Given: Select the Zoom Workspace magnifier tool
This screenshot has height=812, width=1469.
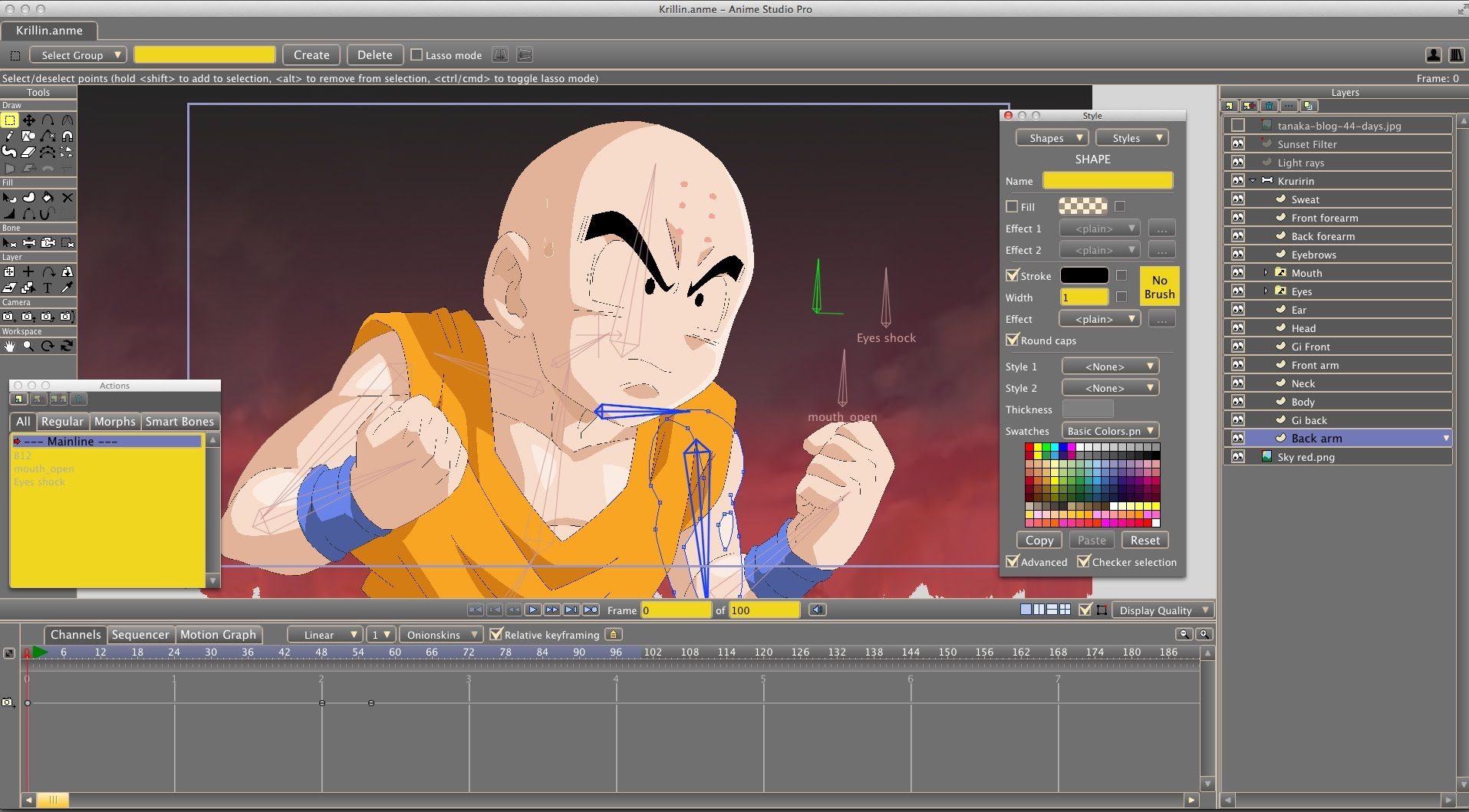Looking at the screenshot, I should click(x=28, y=346).
